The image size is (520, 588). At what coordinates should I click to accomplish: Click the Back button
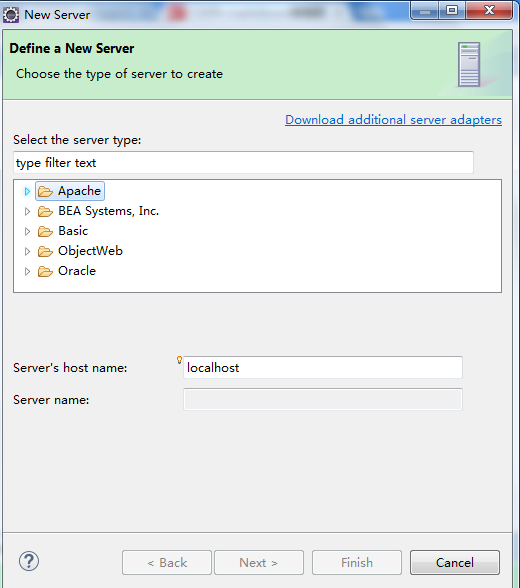coord(167,562)
